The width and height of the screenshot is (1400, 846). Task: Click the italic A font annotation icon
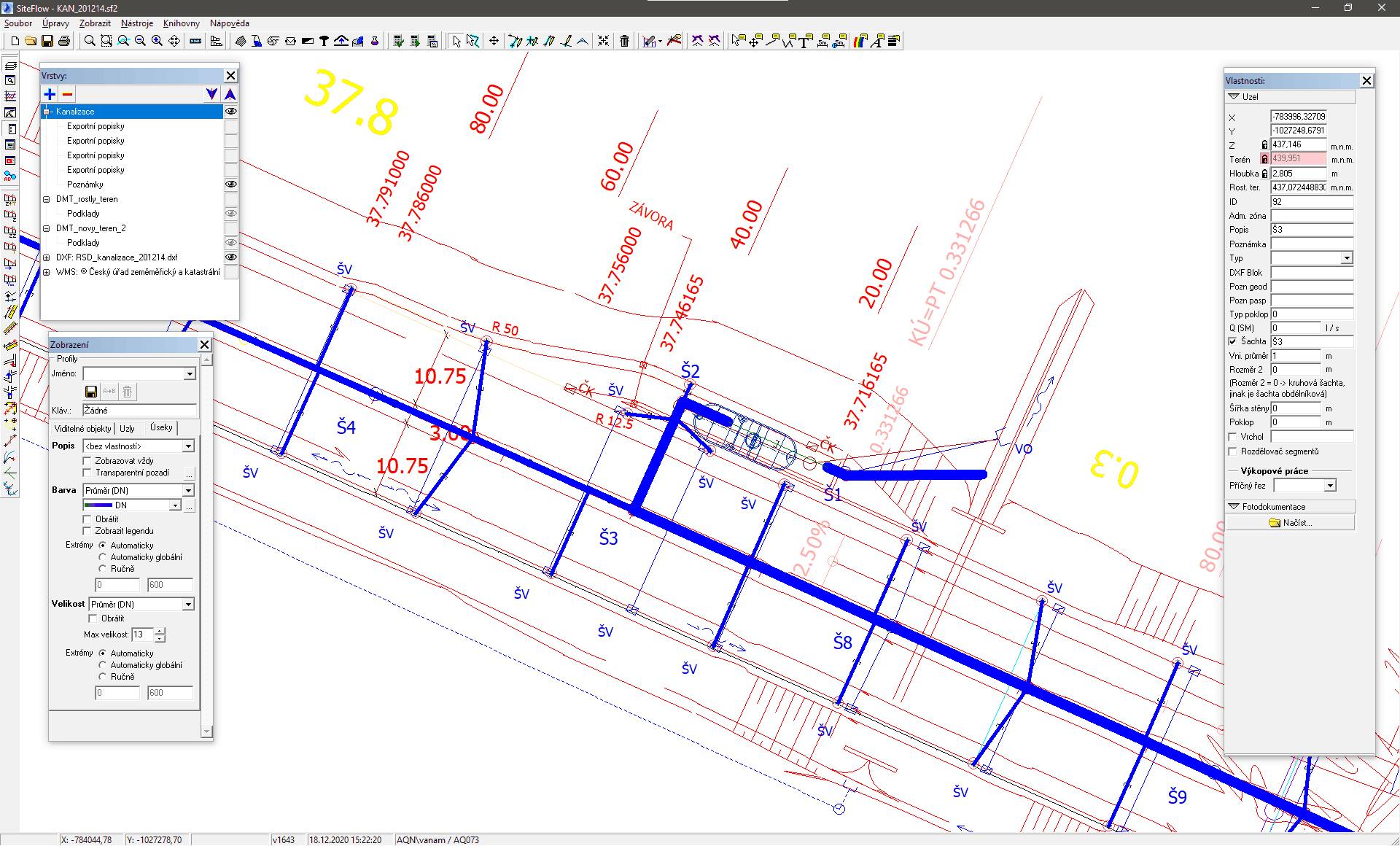pos(877,41)
